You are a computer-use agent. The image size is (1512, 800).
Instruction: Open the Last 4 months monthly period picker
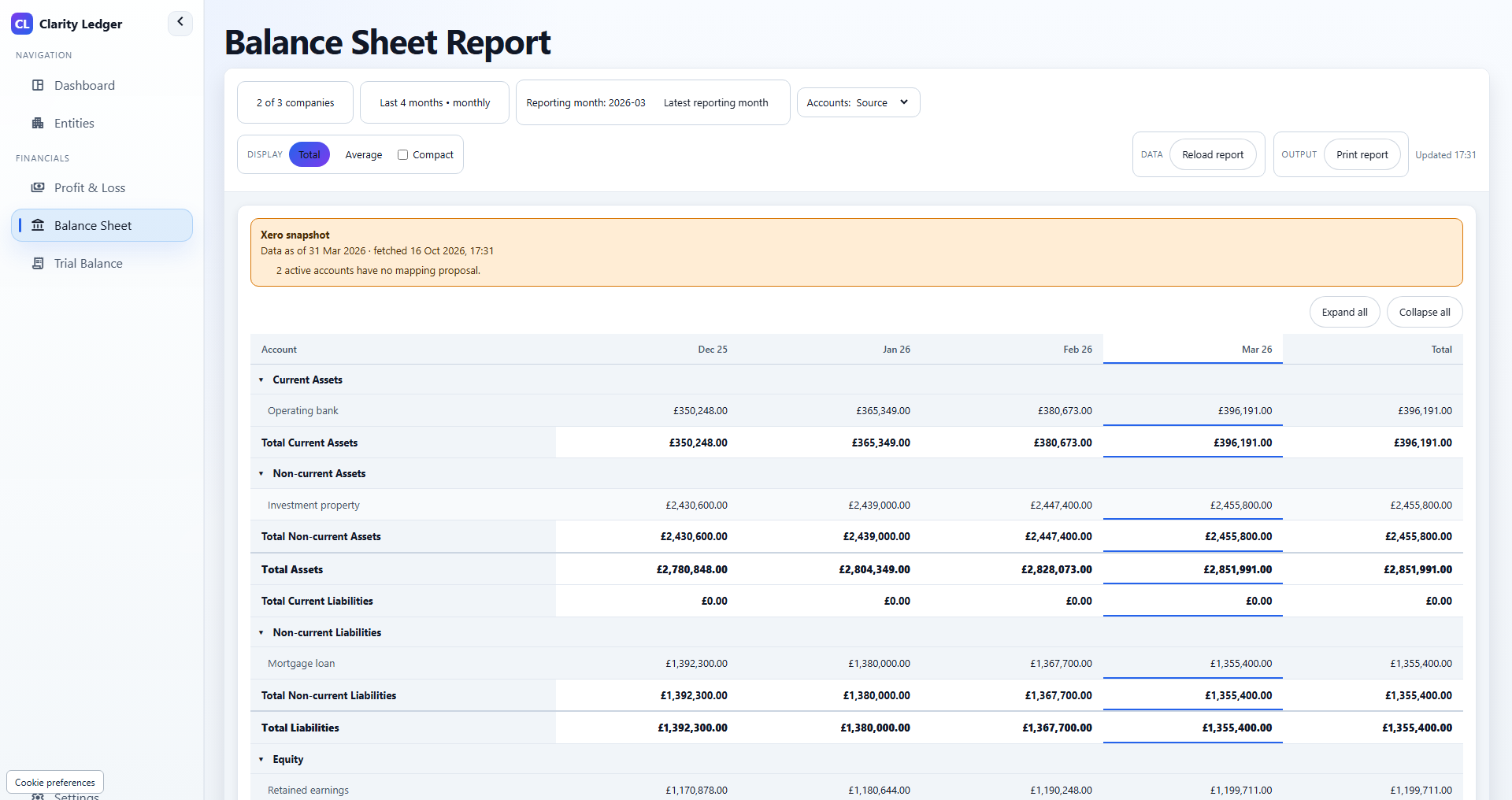(435, 102)
